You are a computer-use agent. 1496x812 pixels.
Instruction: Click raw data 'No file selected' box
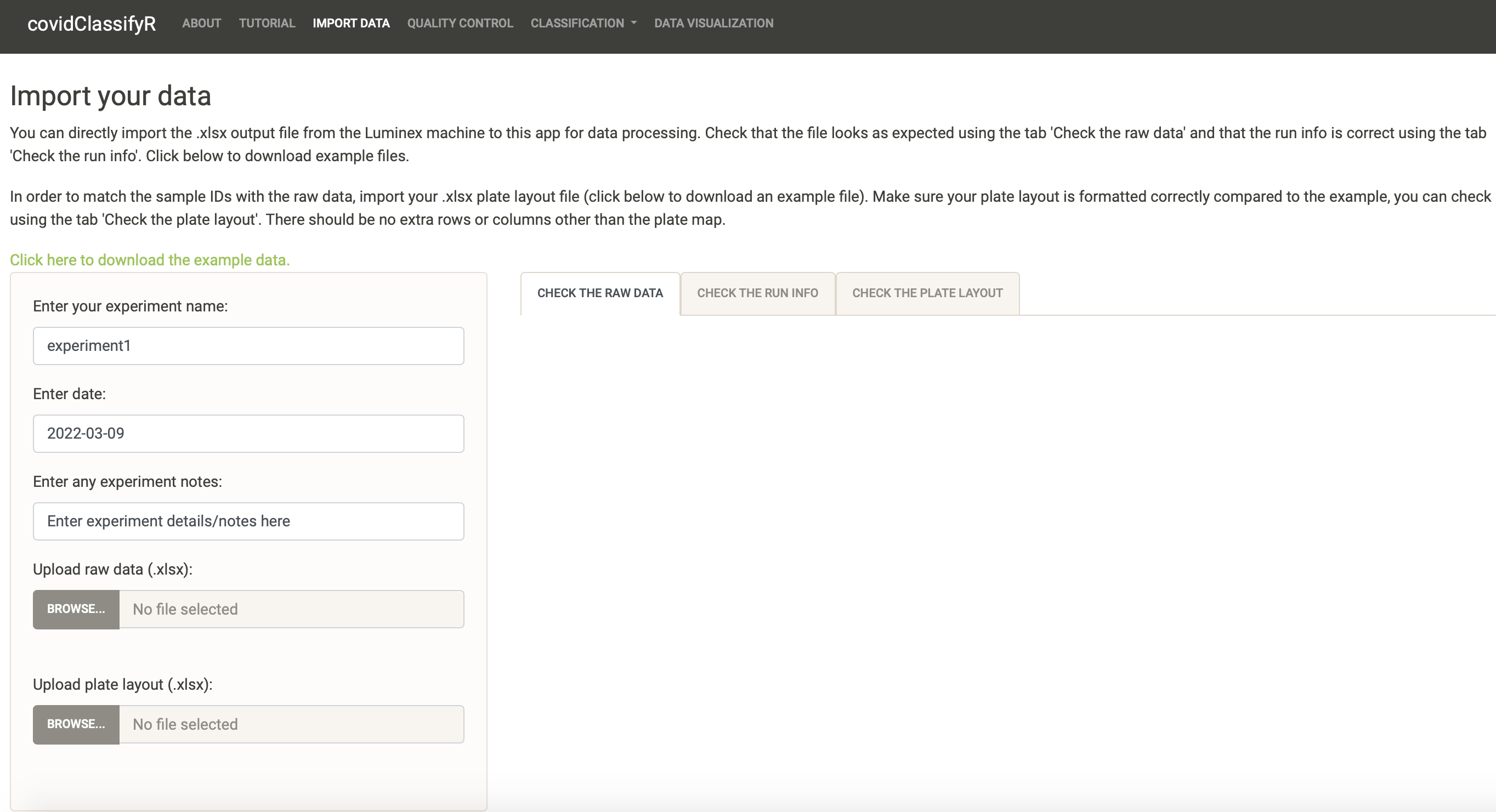point(292,609)
